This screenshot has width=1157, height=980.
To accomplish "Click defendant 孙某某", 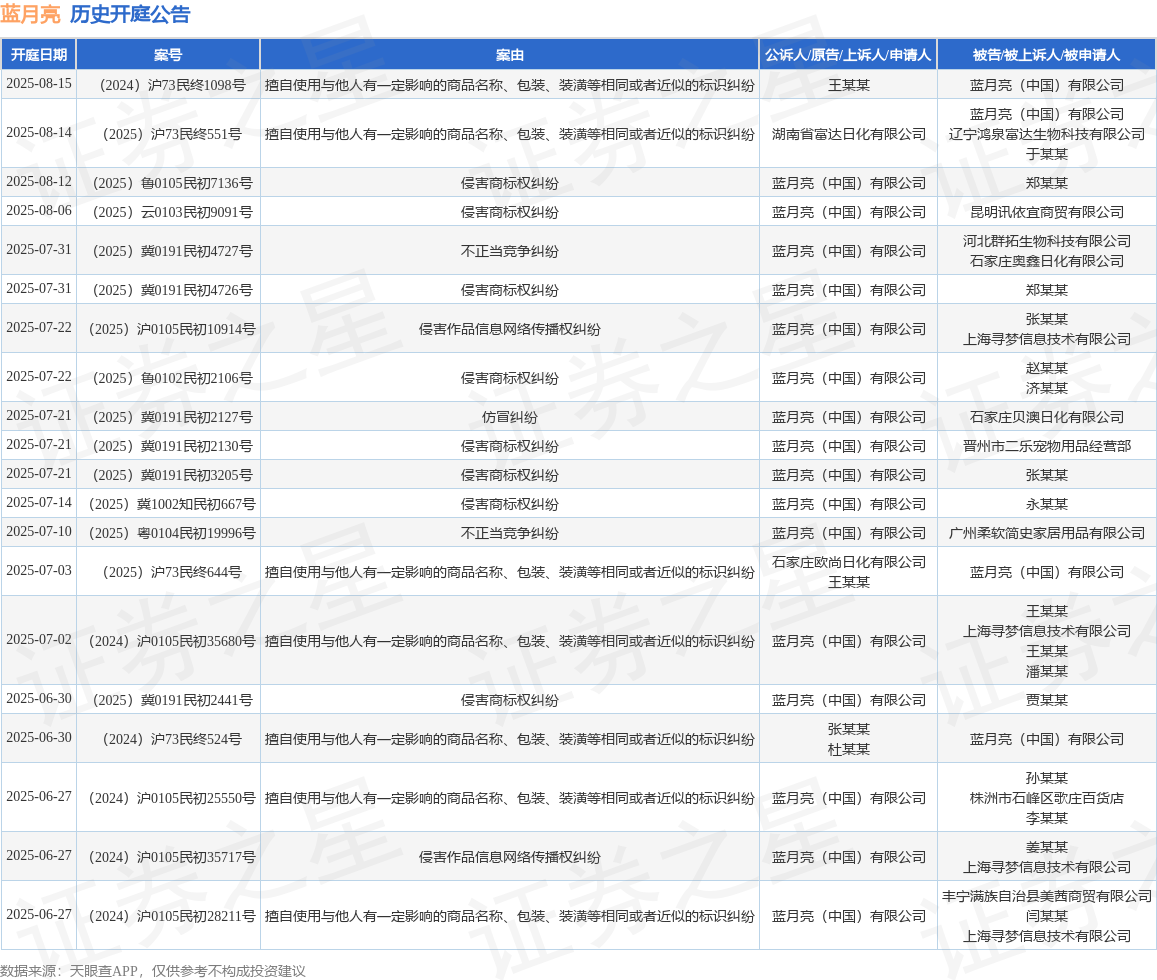I will coord(1046,778).
